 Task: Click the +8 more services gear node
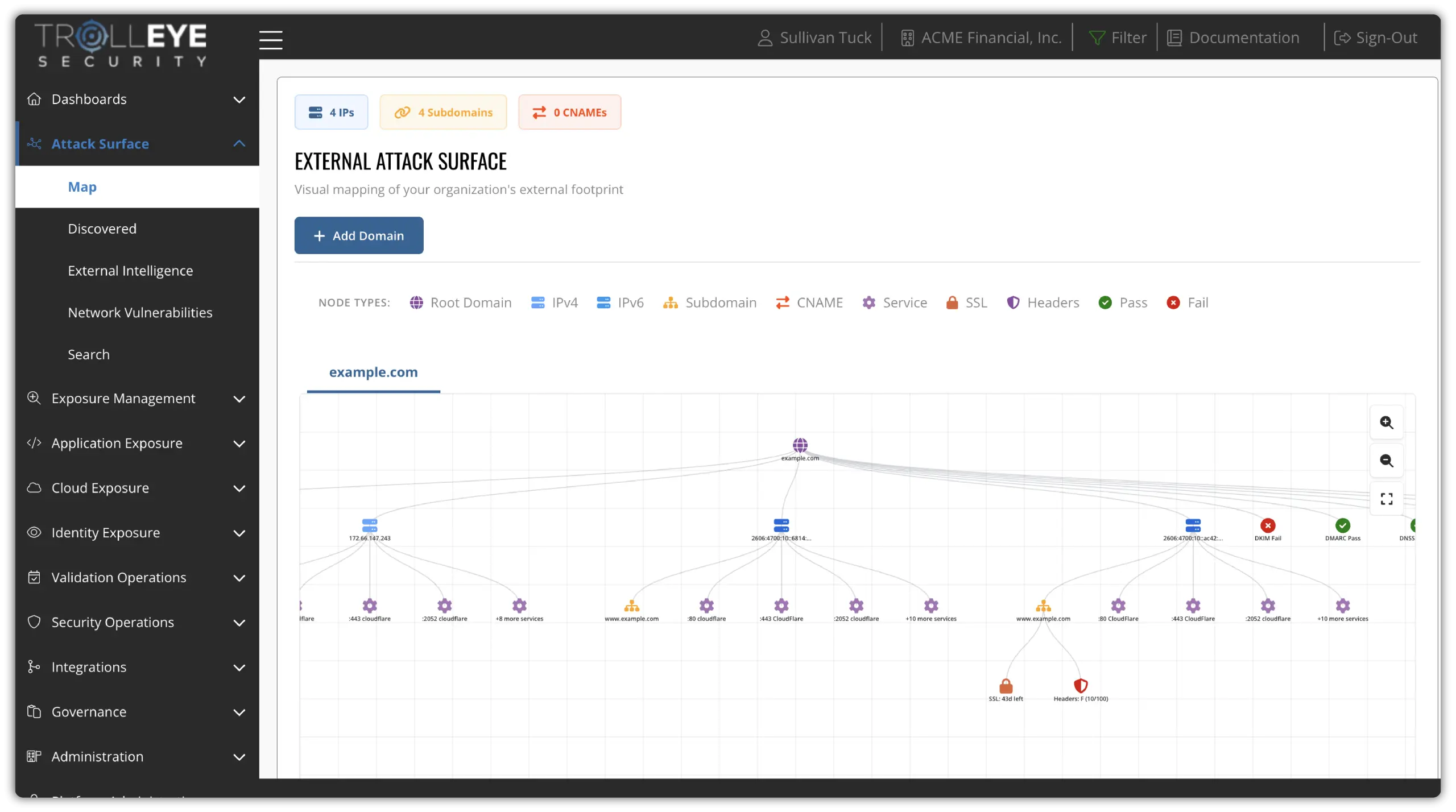click(x=519, y=605)
